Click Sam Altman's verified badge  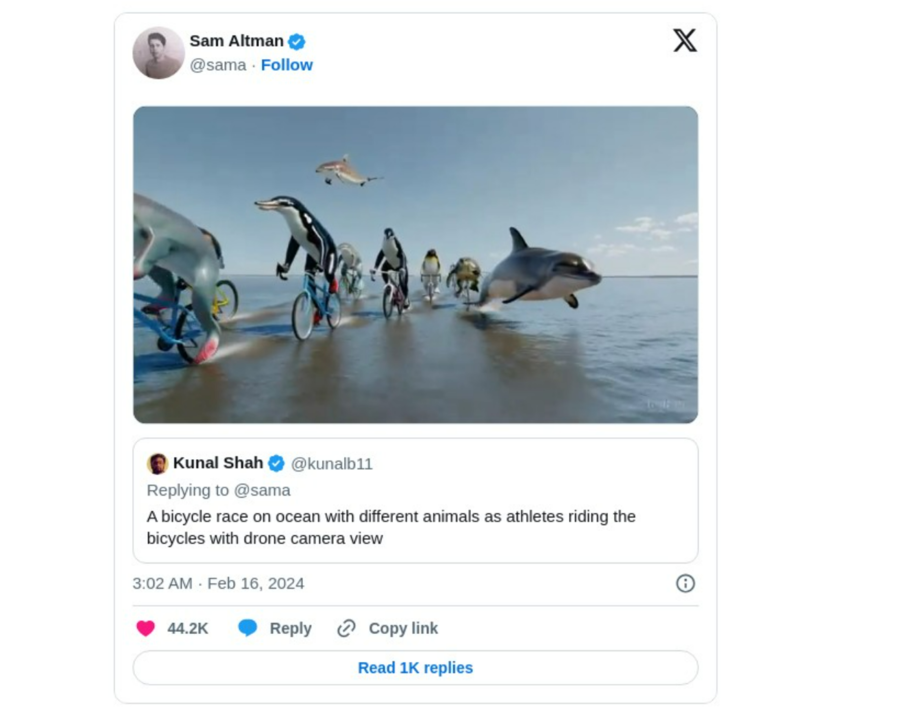[297, 42]
